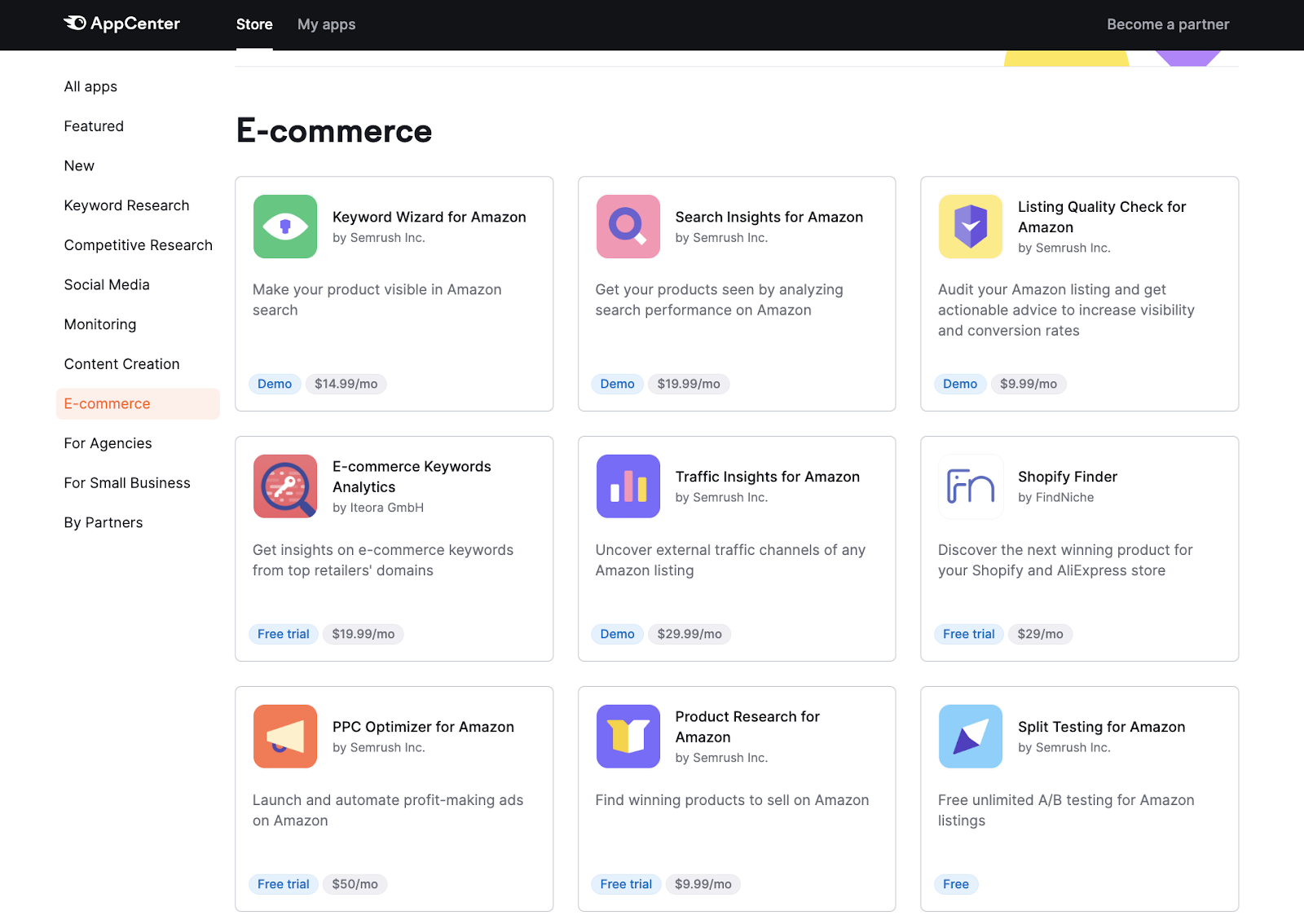The width and height of the screenshot is (1304, 924).
Task: Click Free trial badge on Product Research card
Action: pos(626,884)
